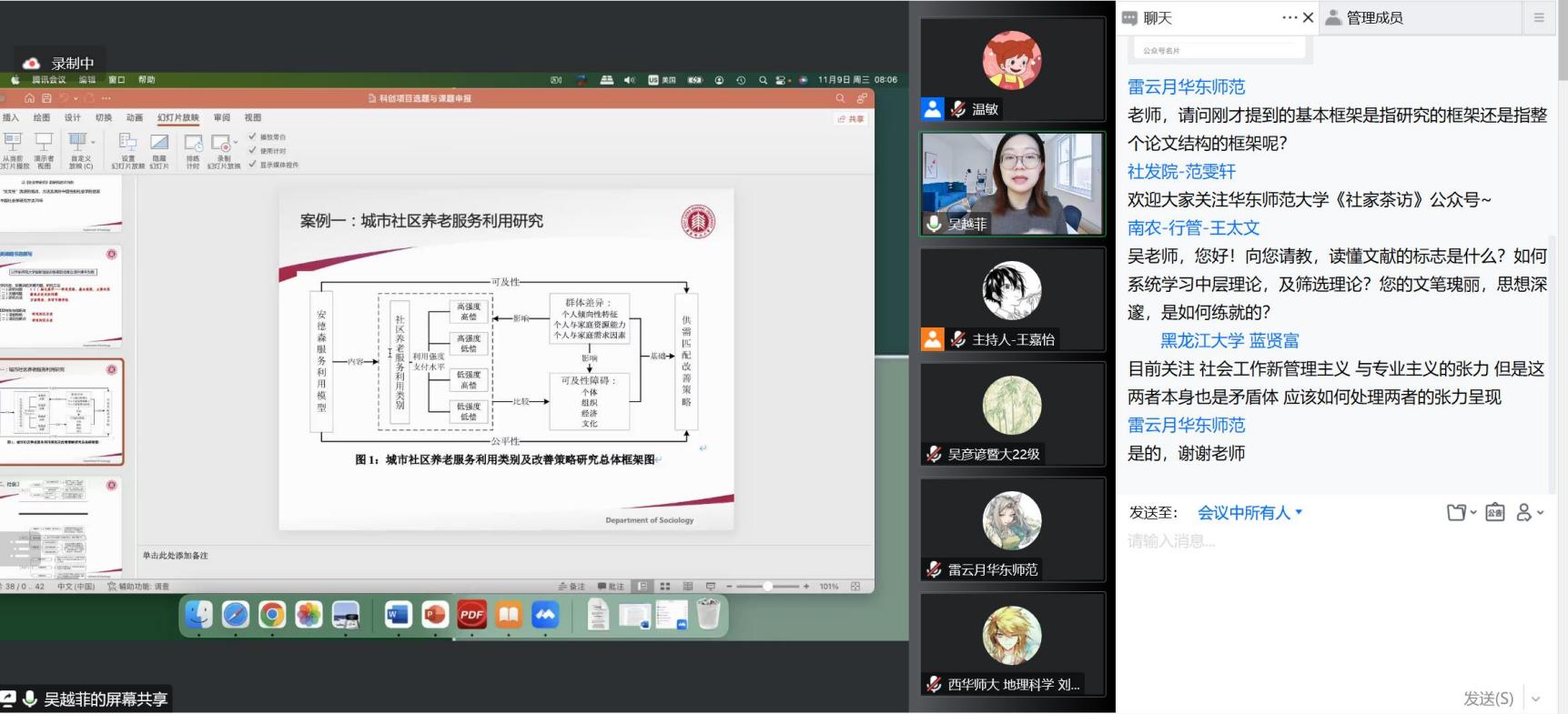Uncheck the 播放旁白 checkbox

coord(252,137)
